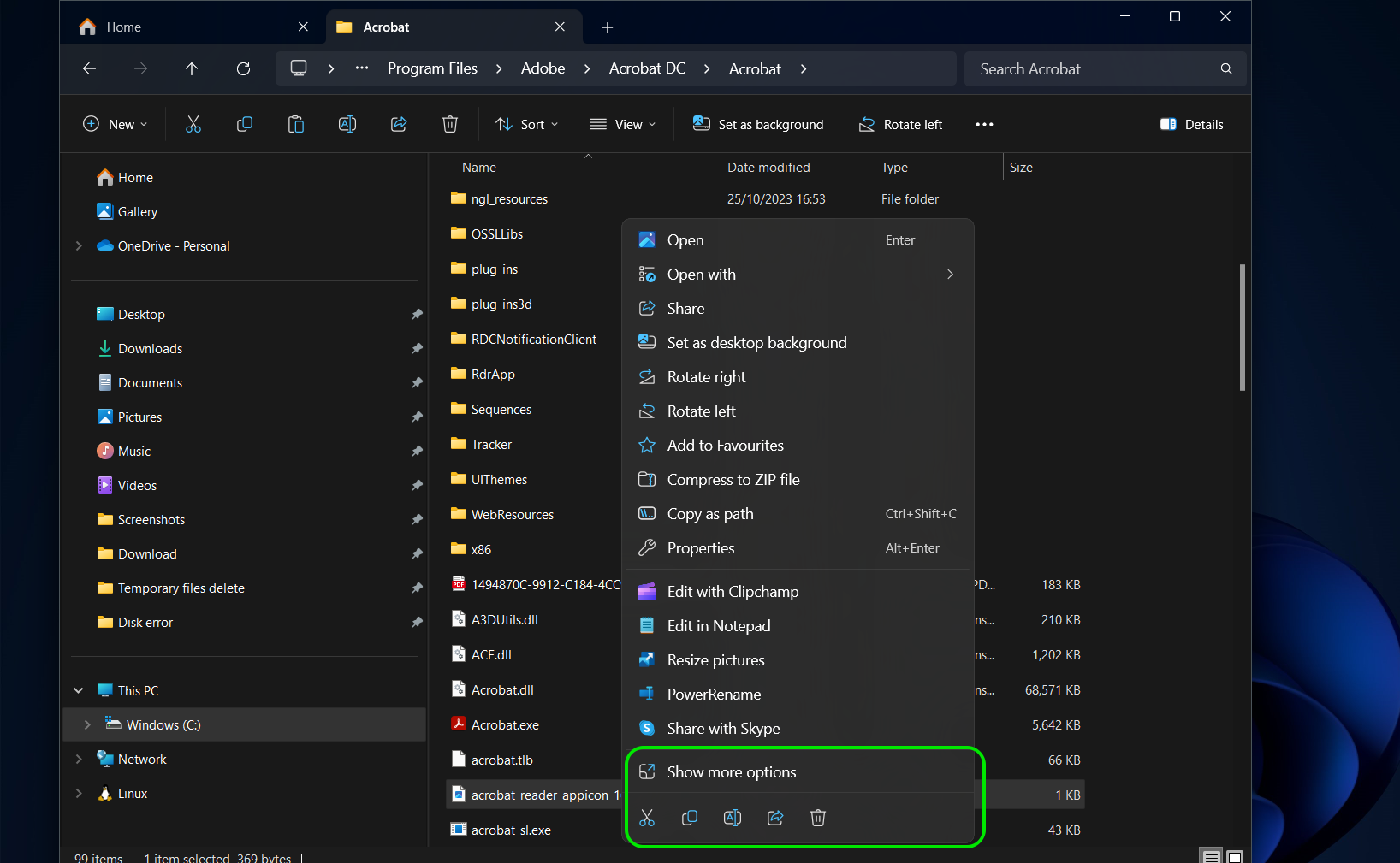Go up one folder level
The width and height of the screenshot is (1400, 863).
pos(192,68)
